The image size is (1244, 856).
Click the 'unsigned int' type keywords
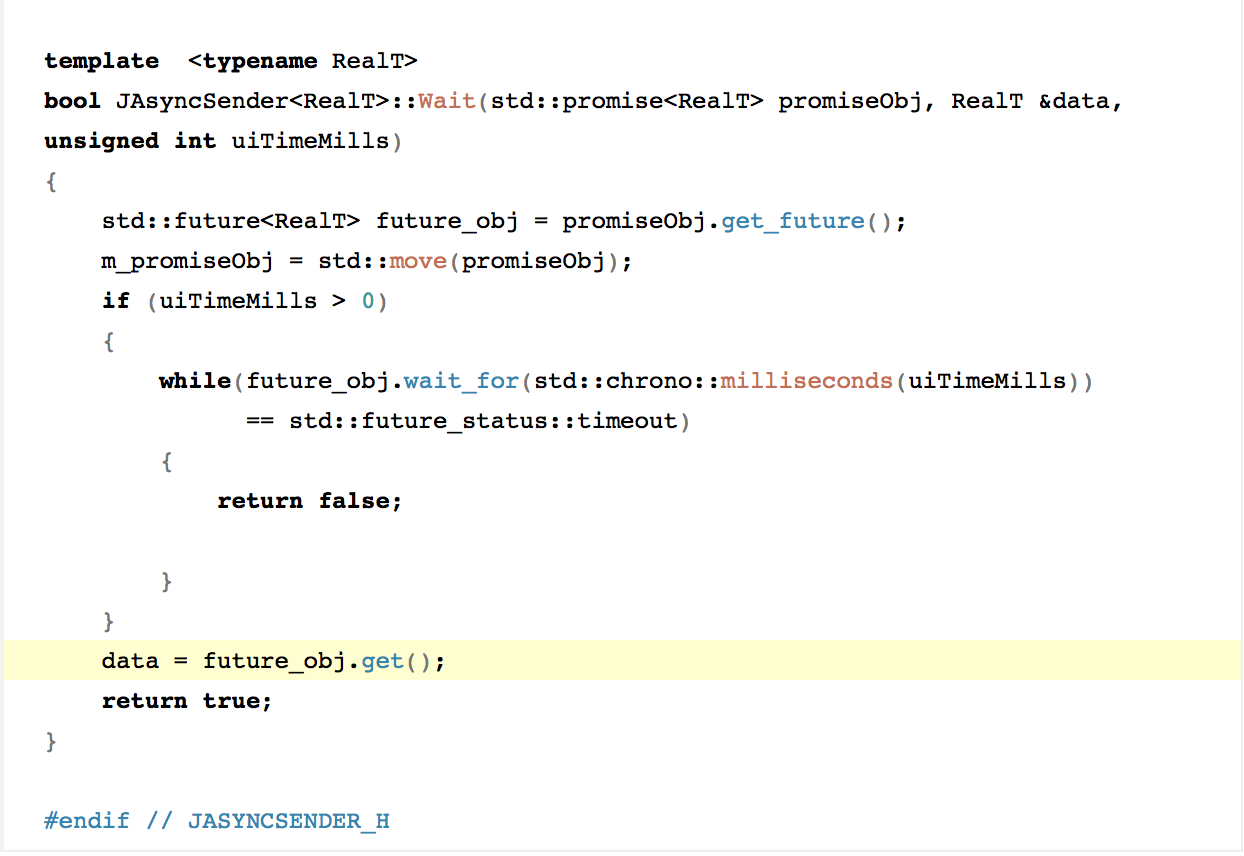pos(130,141)
